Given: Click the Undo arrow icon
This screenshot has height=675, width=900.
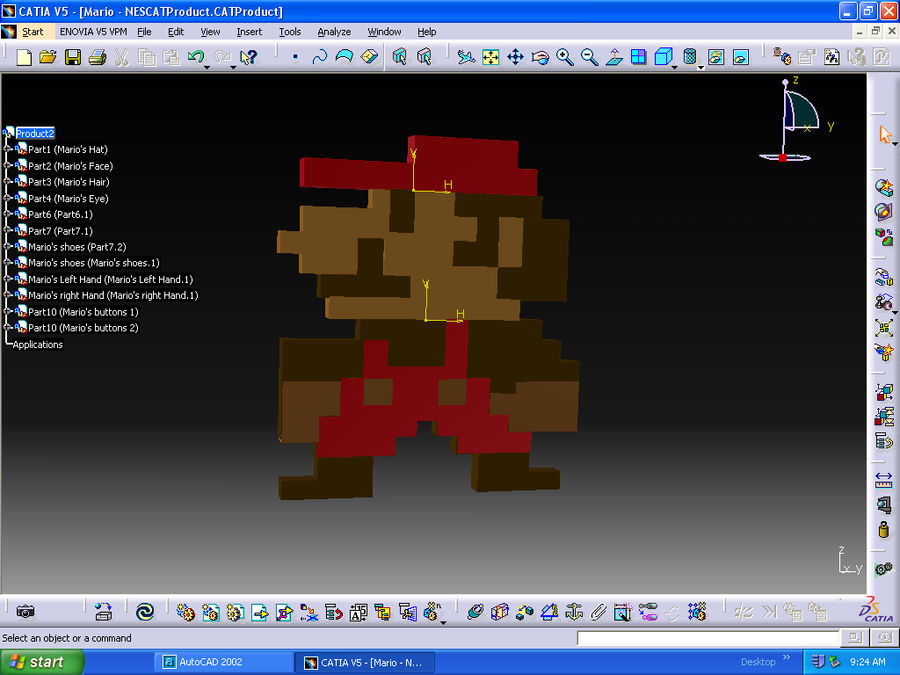Looking at the screenshot, I should click(x=196, y=56).
